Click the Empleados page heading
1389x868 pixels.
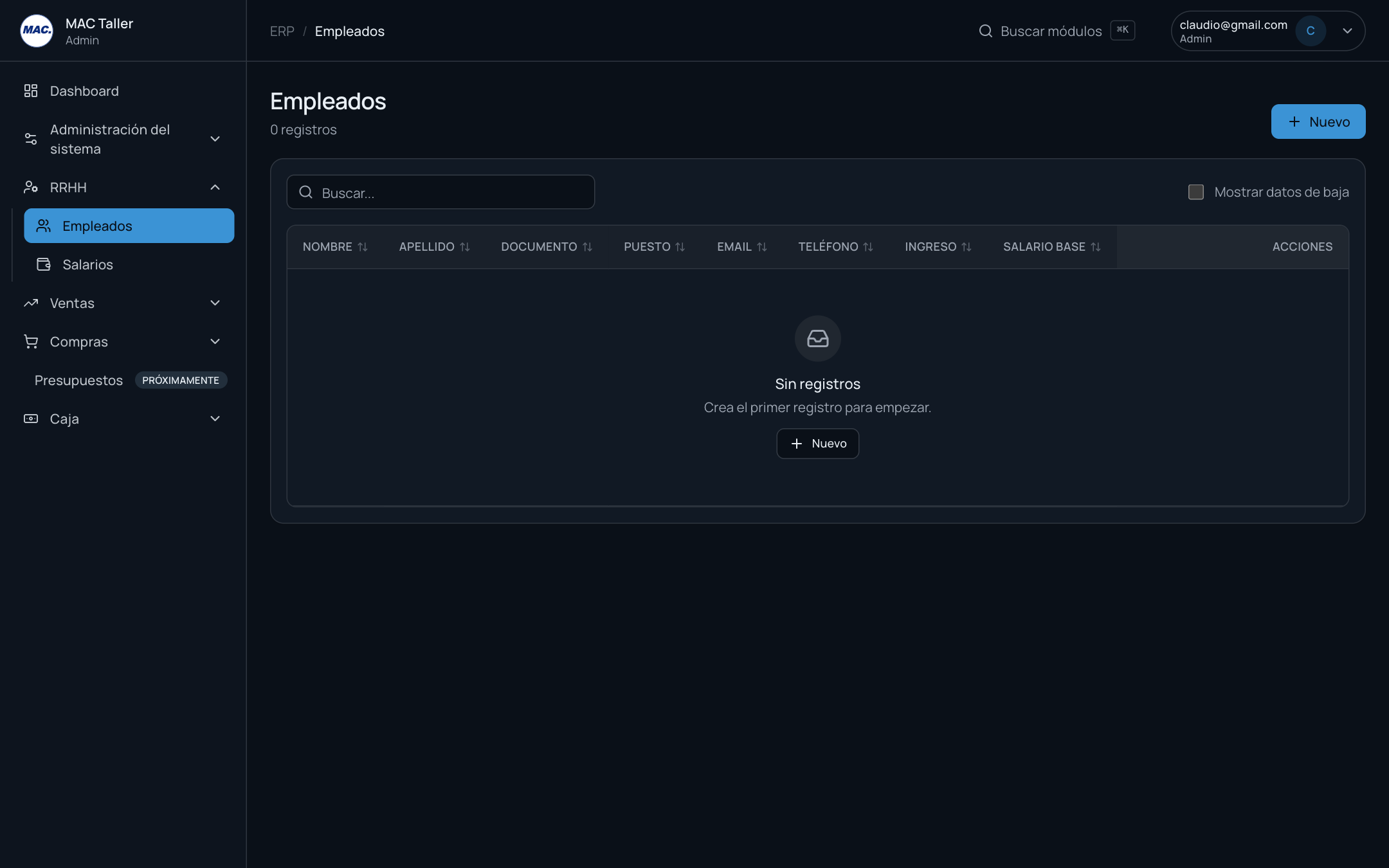tap(328, 102)
